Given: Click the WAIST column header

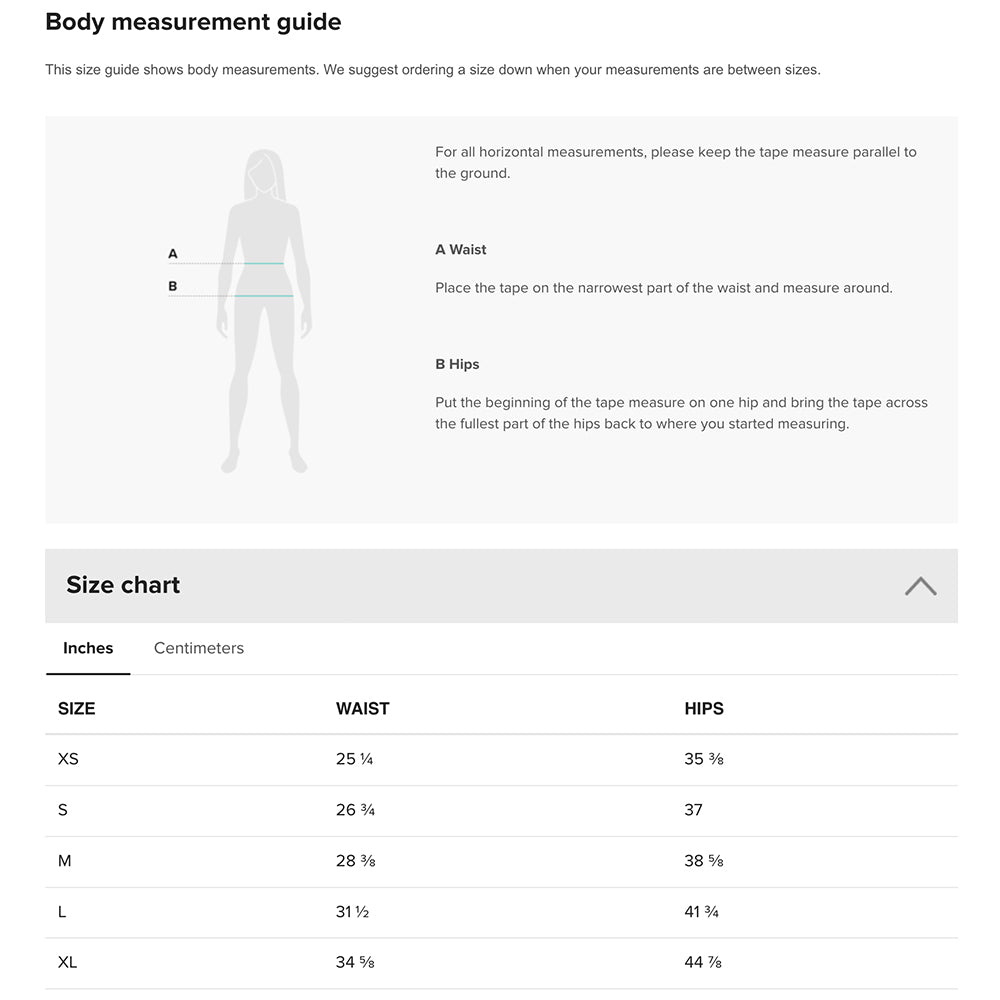Looking at the screenshot, I should 362,708.
